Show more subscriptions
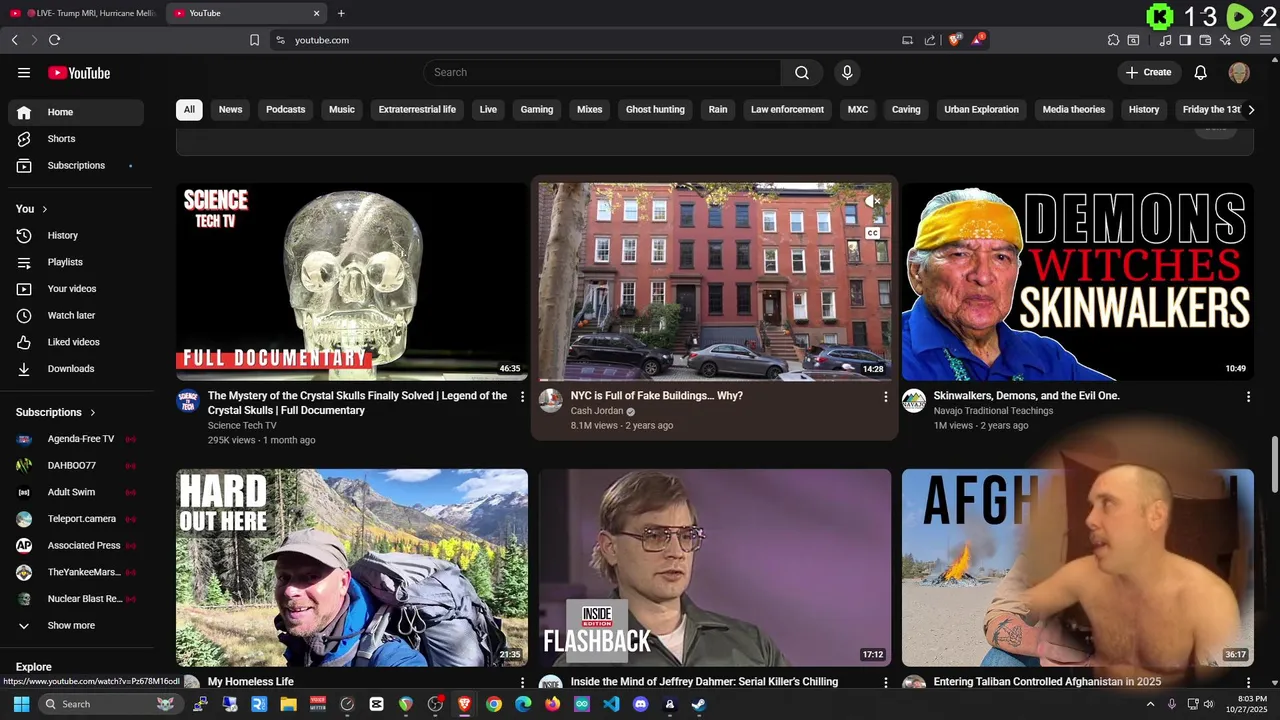 click(x=76, y=626)
